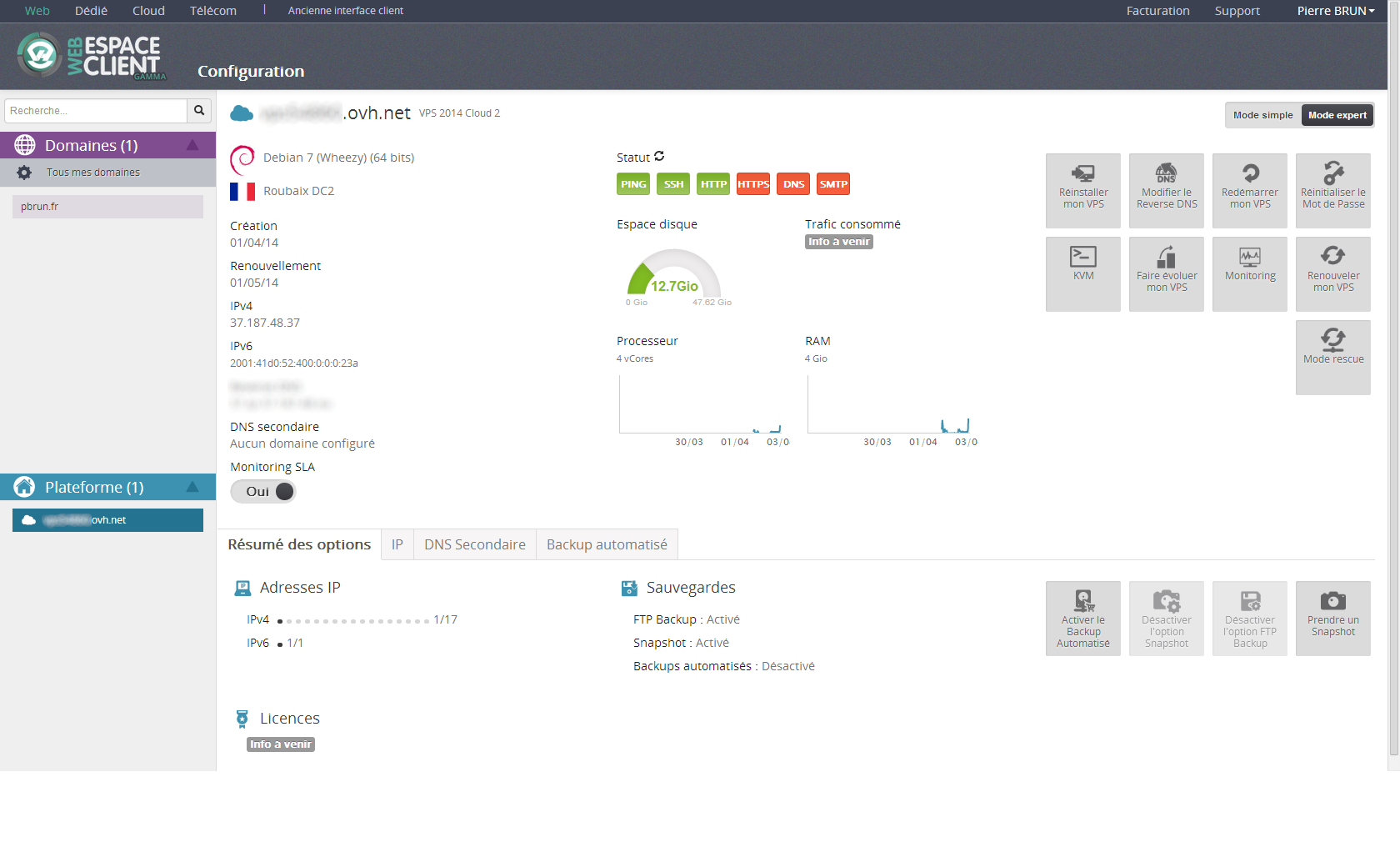Open the Monitoring tile
The width and height of the screenshot is (1400, 842).
pyautogui.click(x=1249, y=273)
